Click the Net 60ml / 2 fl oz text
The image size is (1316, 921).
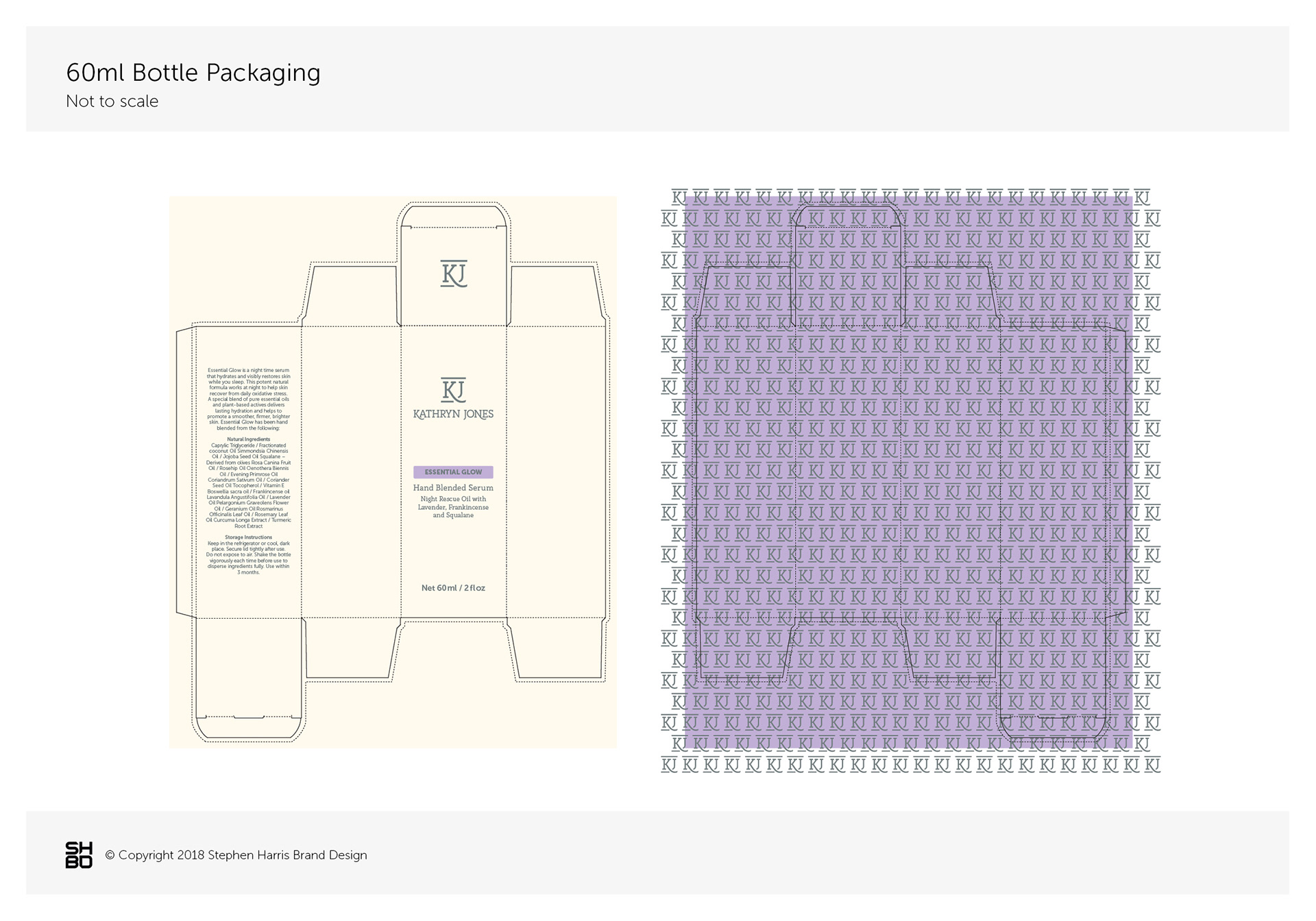pyautogui.click(x=453, y=588)
